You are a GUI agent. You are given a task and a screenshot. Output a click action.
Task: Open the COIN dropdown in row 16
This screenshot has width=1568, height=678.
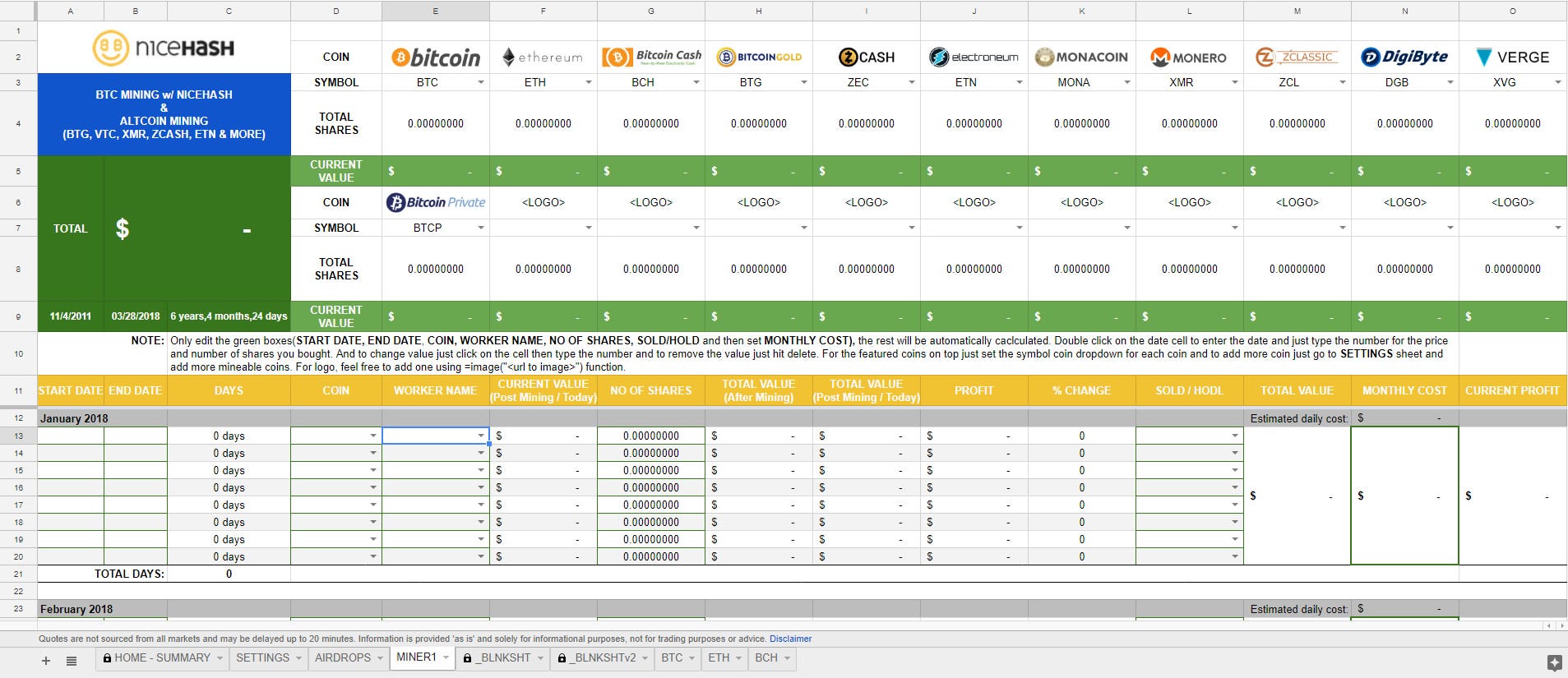373,487
